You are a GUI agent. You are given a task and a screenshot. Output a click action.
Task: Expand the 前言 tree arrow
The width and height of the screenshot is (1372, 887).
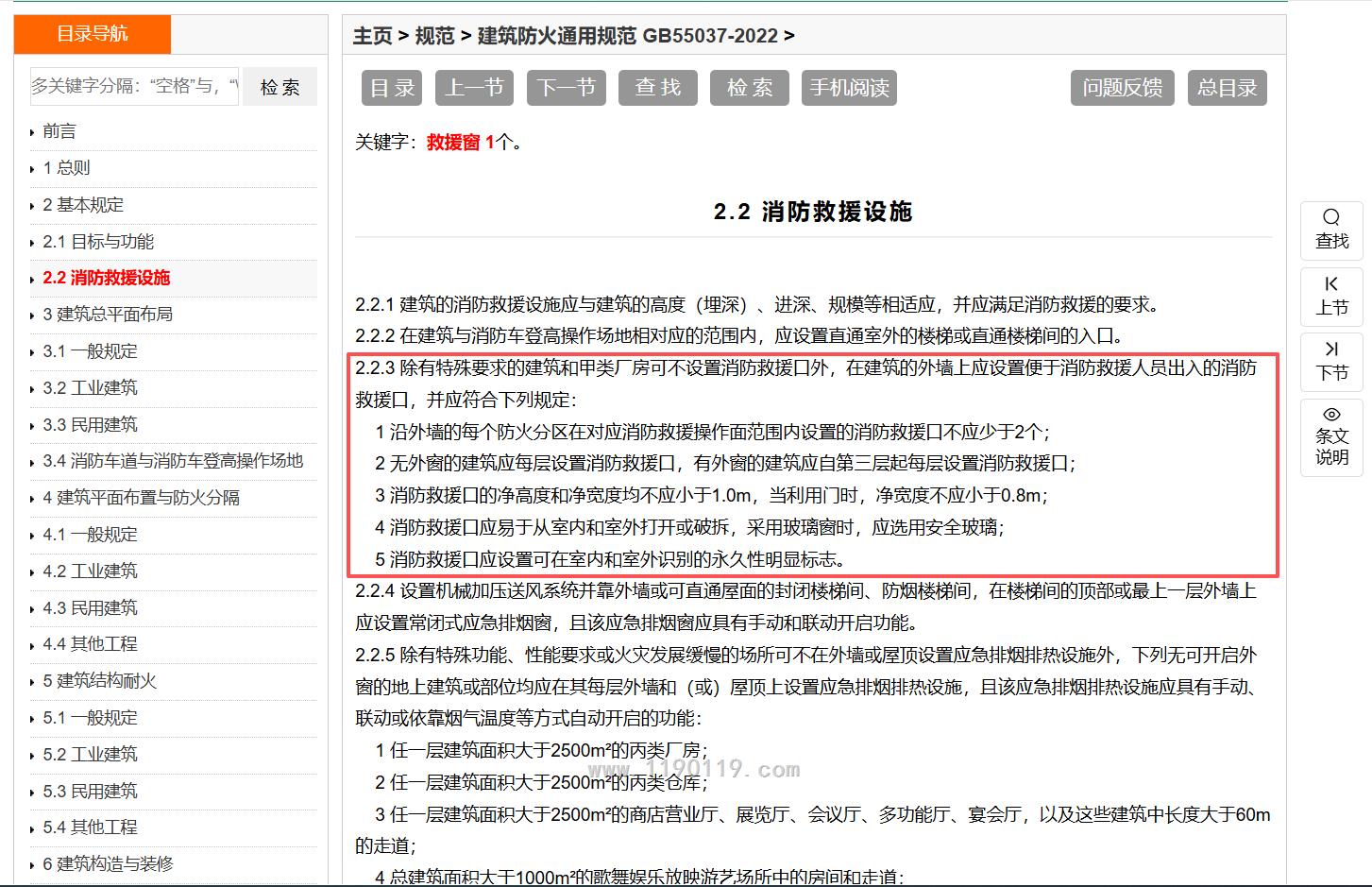[x=32, y=132]
